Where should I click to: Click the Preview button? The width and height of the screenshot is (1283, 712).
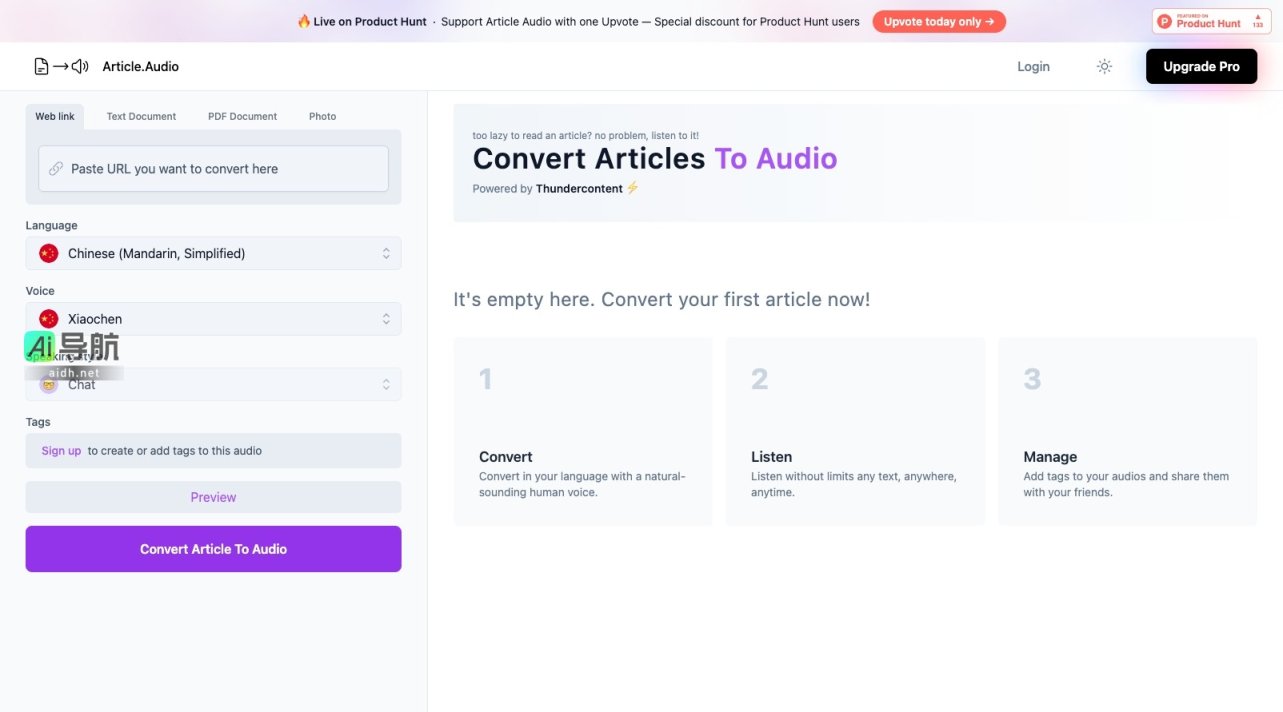[213, 497]
